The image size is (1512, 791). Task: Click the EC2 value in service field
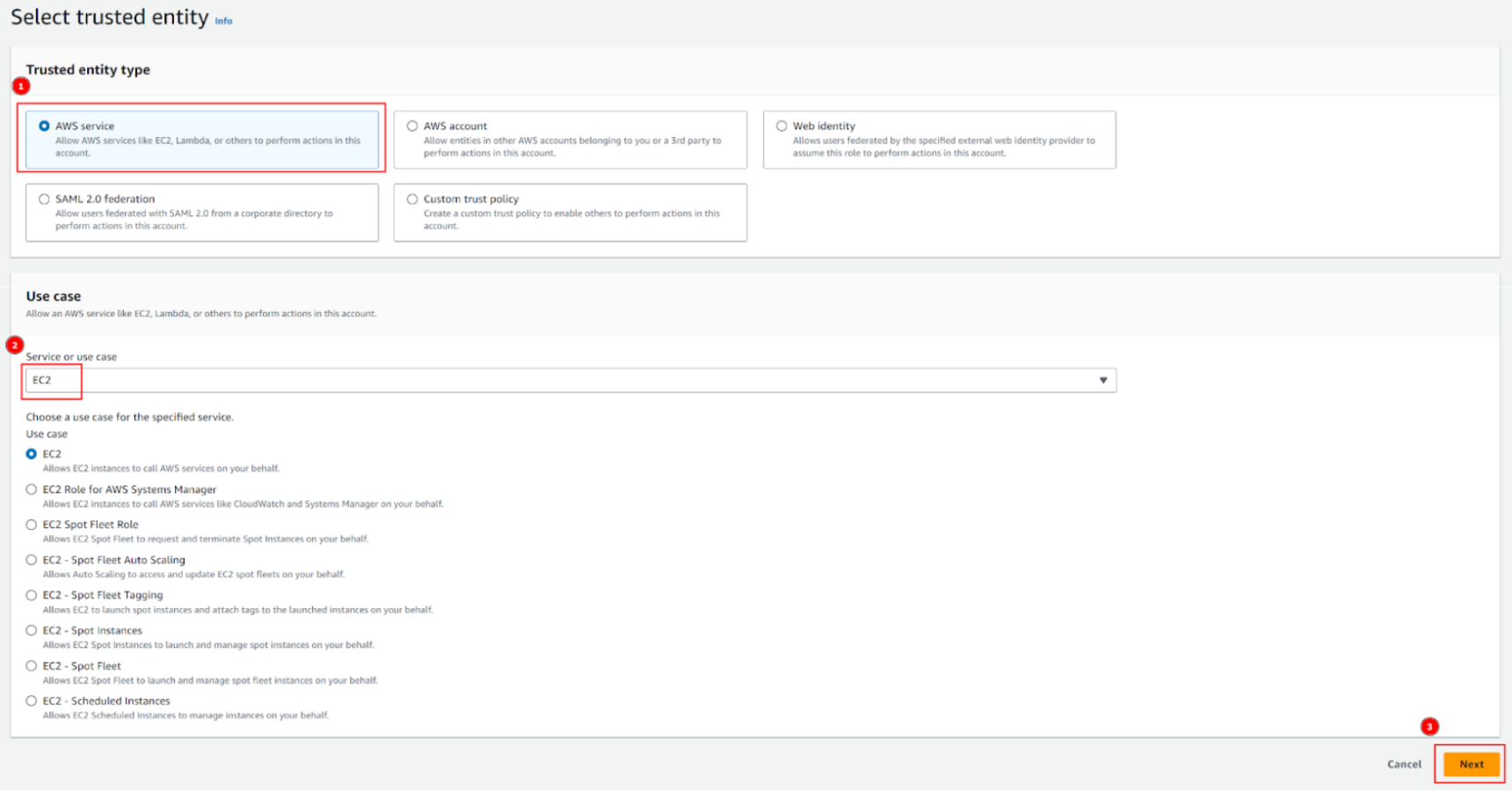pos(42,380)
